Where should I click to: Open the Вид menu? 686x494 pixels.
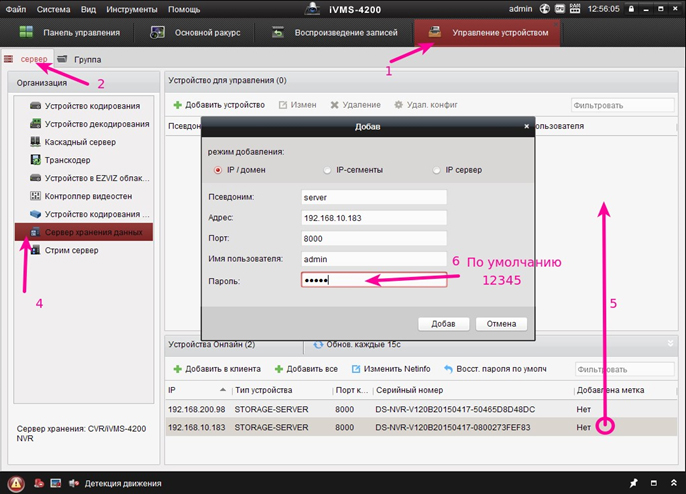(88, 9)
